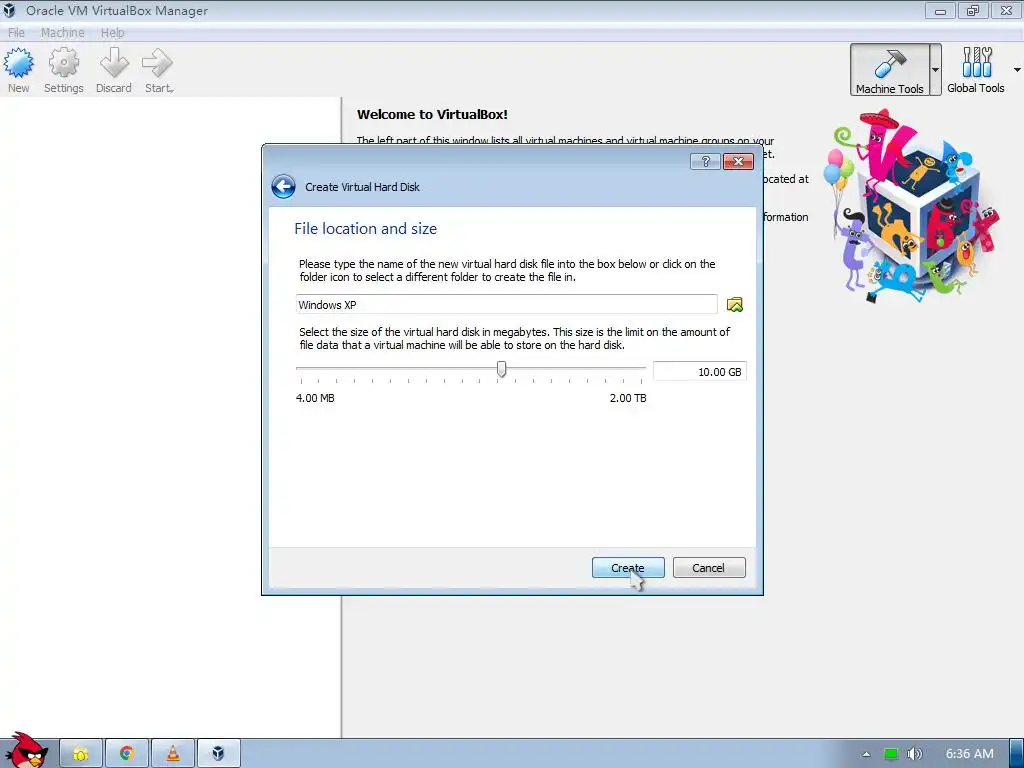The image size is (1024, 768).
Task: Go back with the blue arrow in dialog
Action: click(x=283, y=187)
